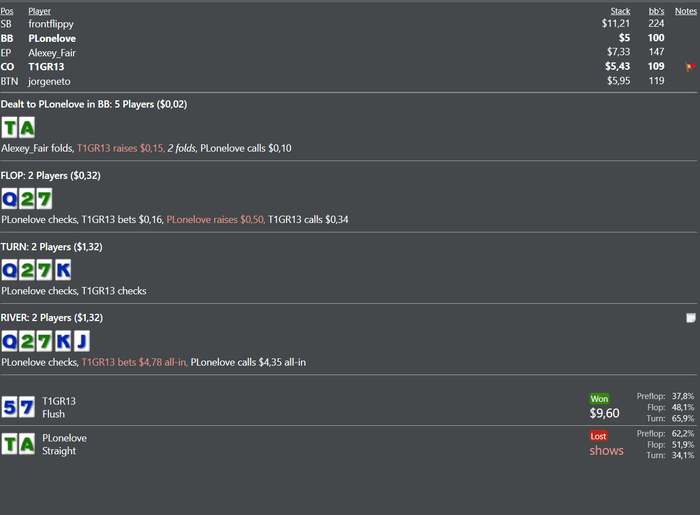Click the '2 folds' italic text
Viewport: 700px width, 515px height.
(x=181, y=148)
